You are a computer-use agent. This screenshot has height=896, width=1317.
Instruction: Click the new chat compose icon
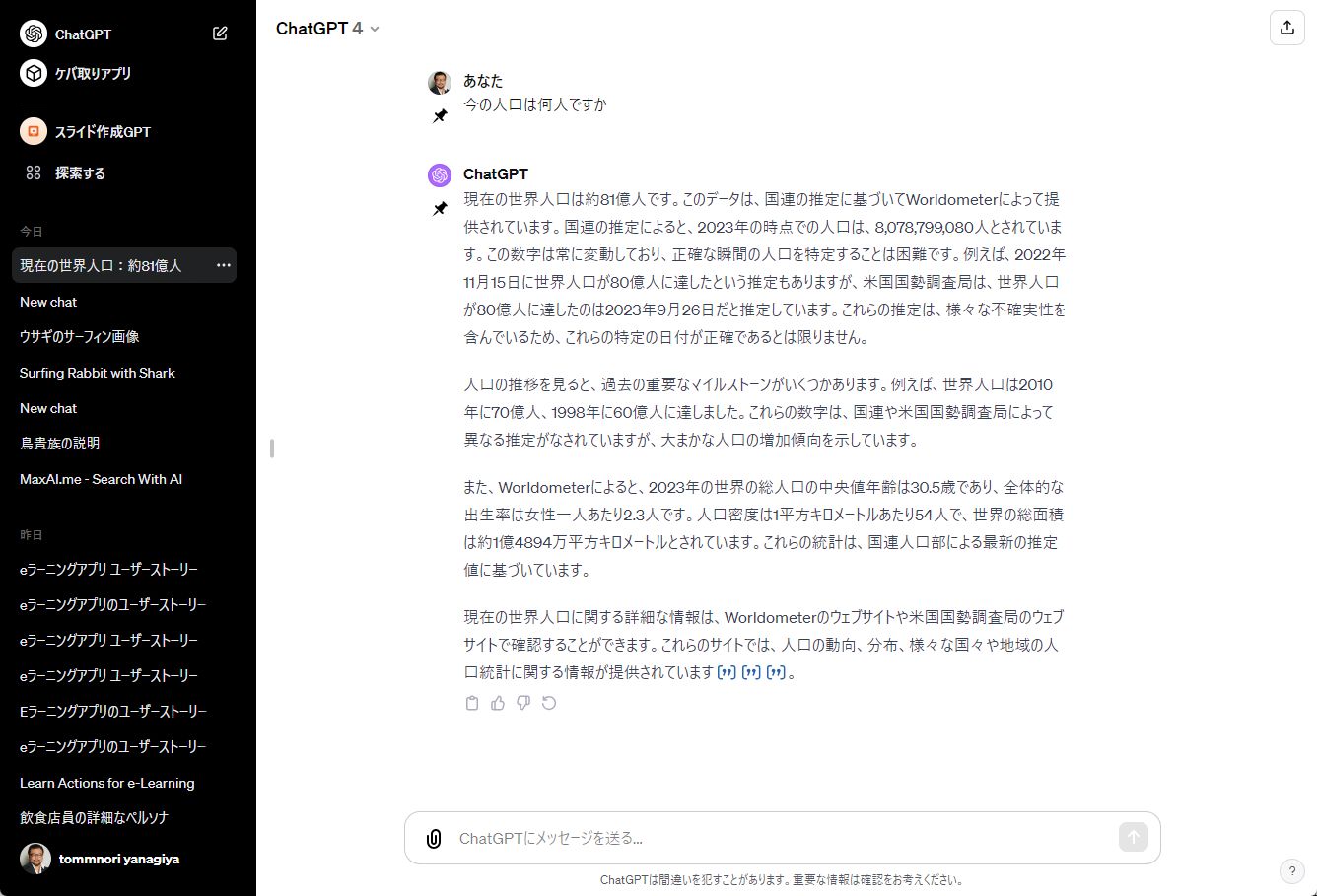pos(220,34)
